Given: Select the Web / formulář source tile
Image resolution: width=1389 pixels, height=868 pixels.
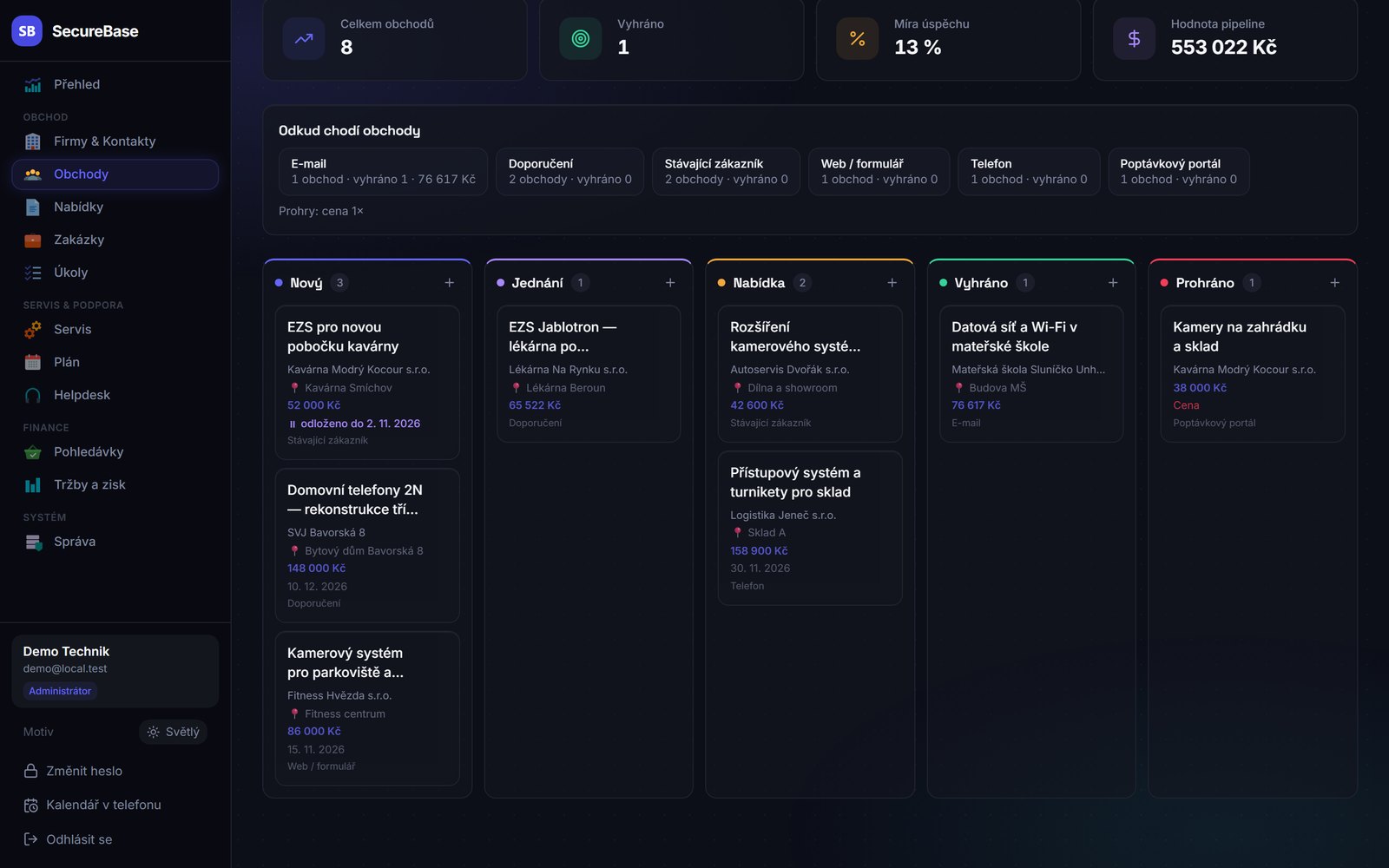Looking at the screenshot, I should click(879, 172).
